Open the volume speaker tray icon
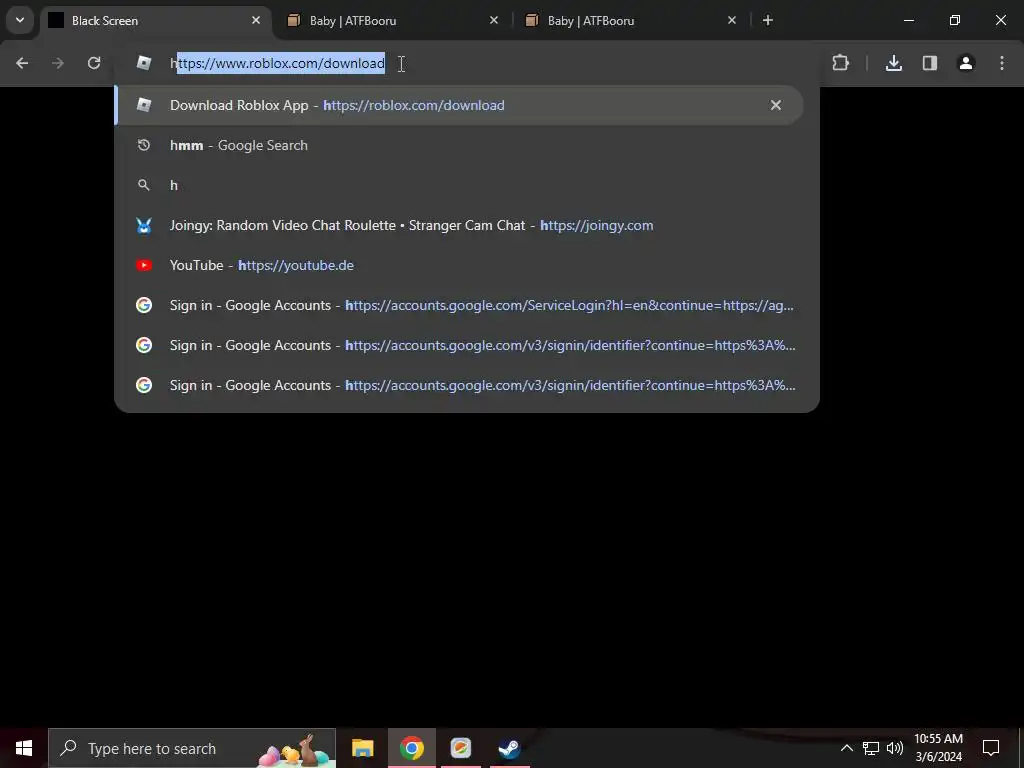 coord(895,748)
